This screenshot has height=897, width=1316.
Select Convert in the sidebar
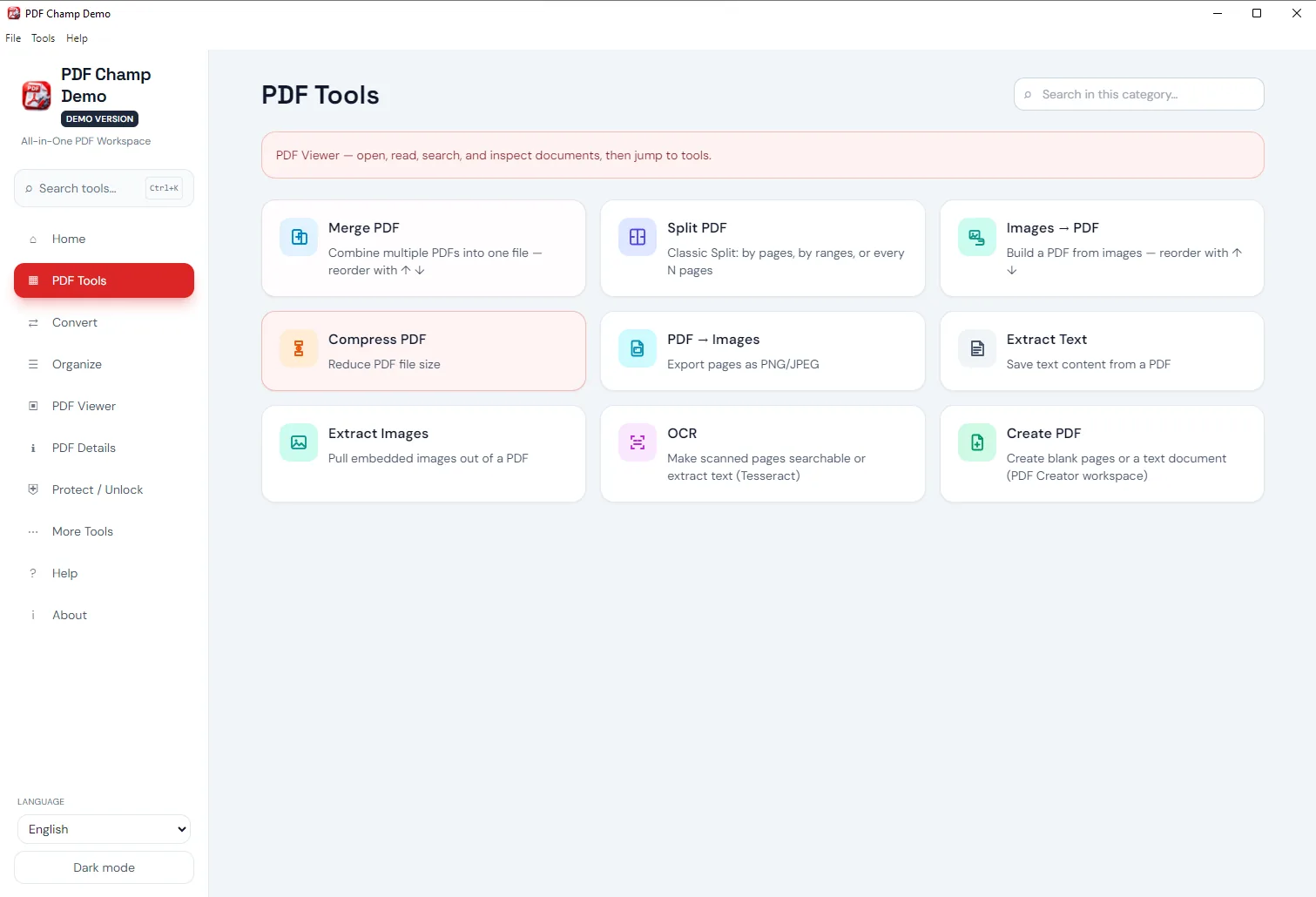click(x=104, y=322)
